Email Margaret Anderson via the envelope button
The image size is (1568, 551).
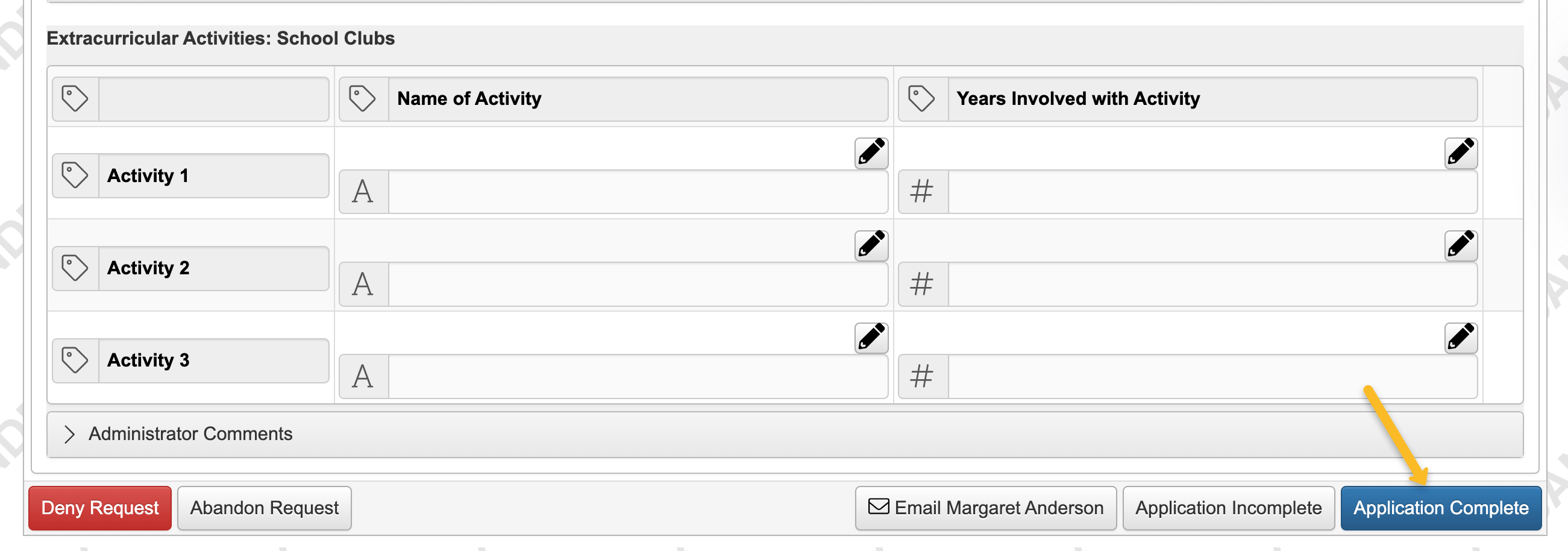pos(985,508)
